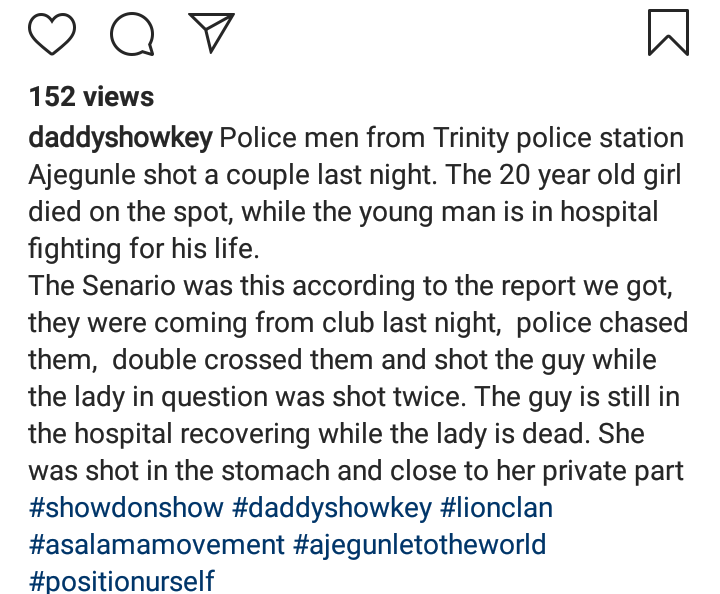Open the 152 views count

91,97
